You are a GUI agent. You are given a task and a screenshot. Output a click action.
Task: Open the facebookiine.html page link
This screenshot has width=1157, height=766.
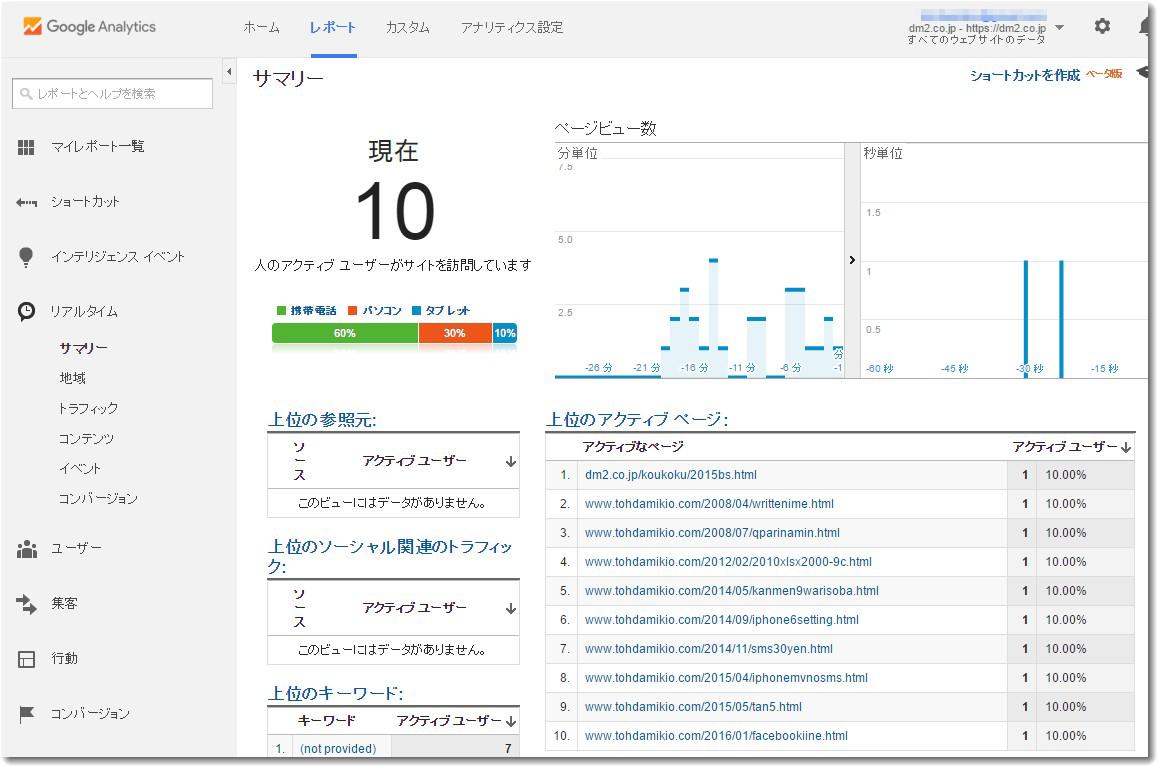point(716,736)
